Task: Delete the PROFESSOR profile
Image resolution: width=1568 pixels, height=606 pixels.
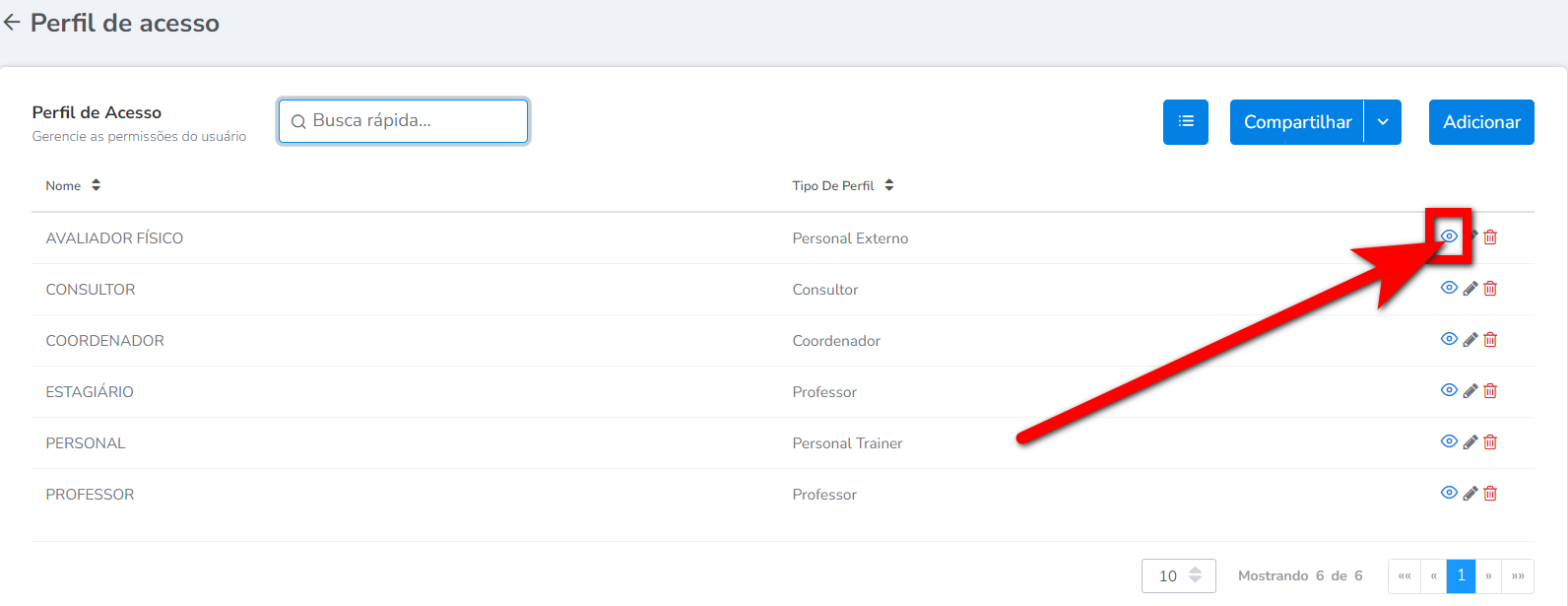Action: (x=1490, y=494)
